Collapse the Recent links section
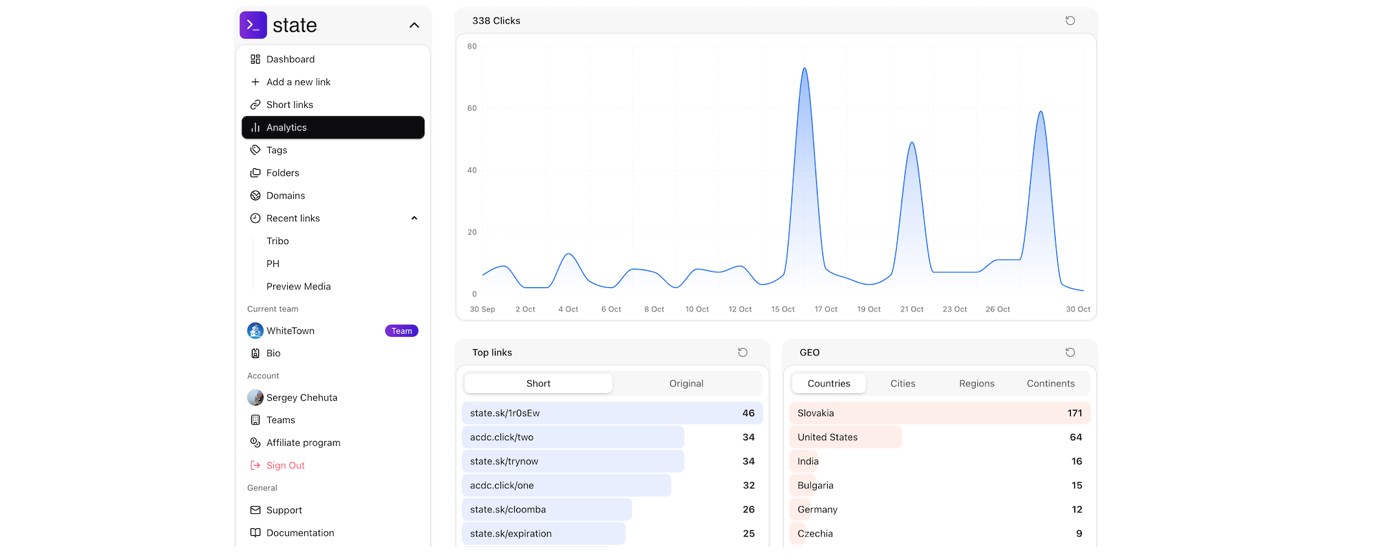The image size is (1400, 560). coord(414,218)
